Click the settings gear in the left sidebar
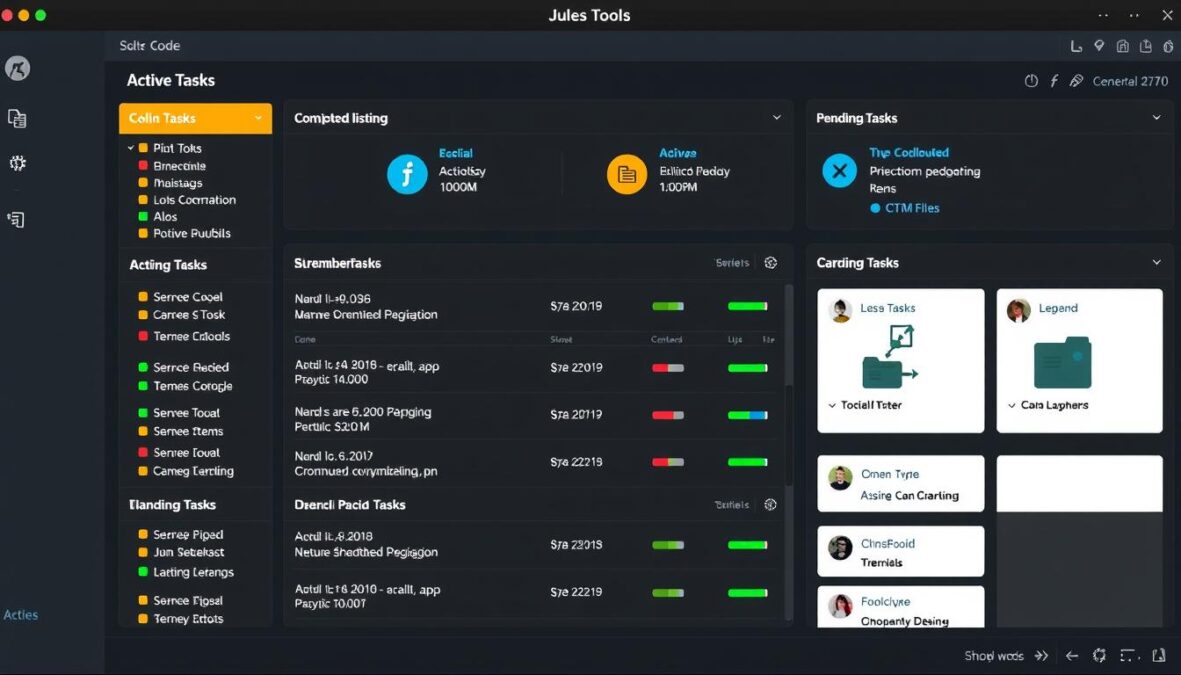The height and width of the screenshot is (675, 1181). 16,163
